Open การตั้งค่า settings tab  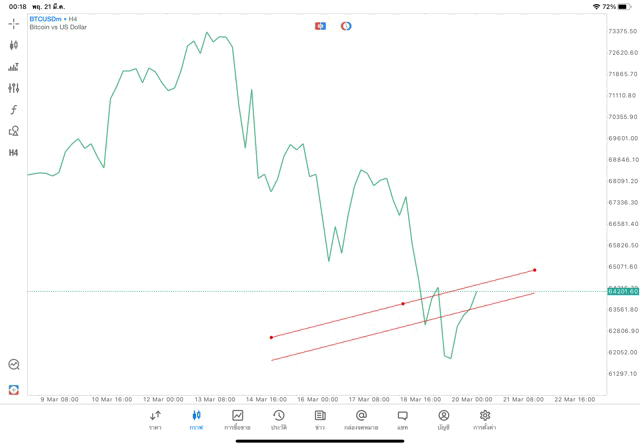pyautogui.click(x=485, y=420)
